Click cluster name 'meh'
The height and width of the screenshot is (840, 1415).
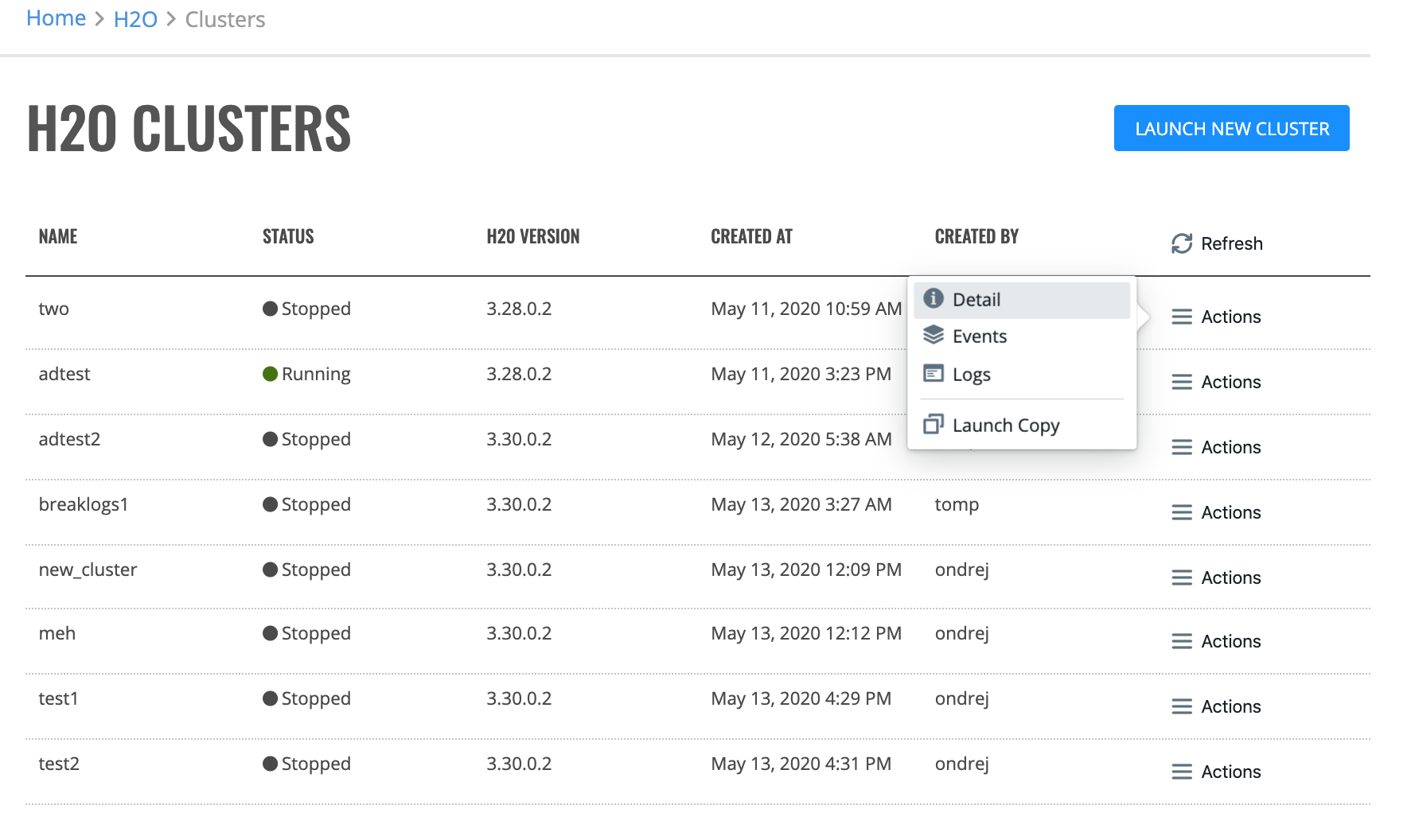tap(57, 633)
